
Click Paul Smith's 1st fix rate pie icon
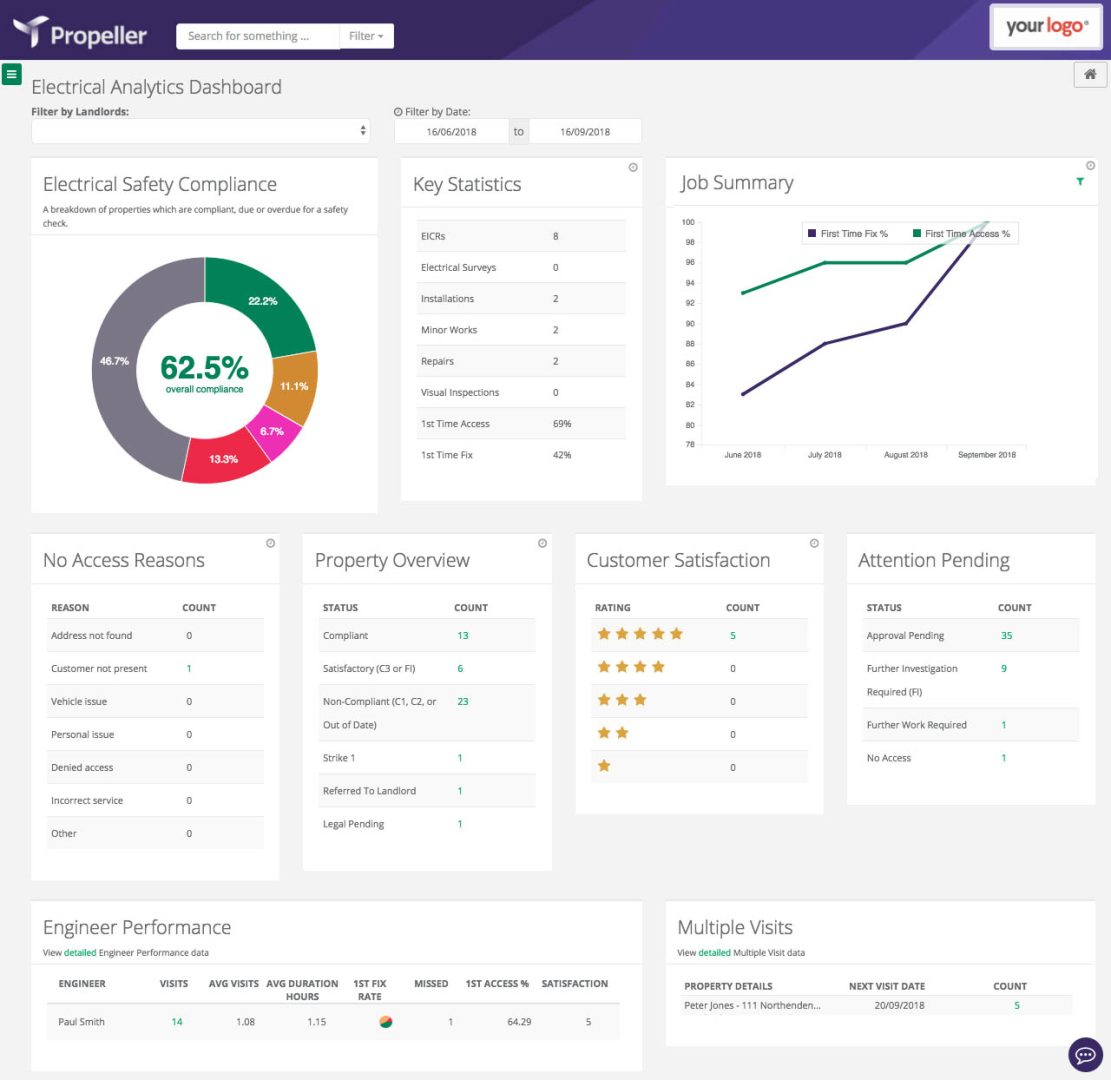385,1022
